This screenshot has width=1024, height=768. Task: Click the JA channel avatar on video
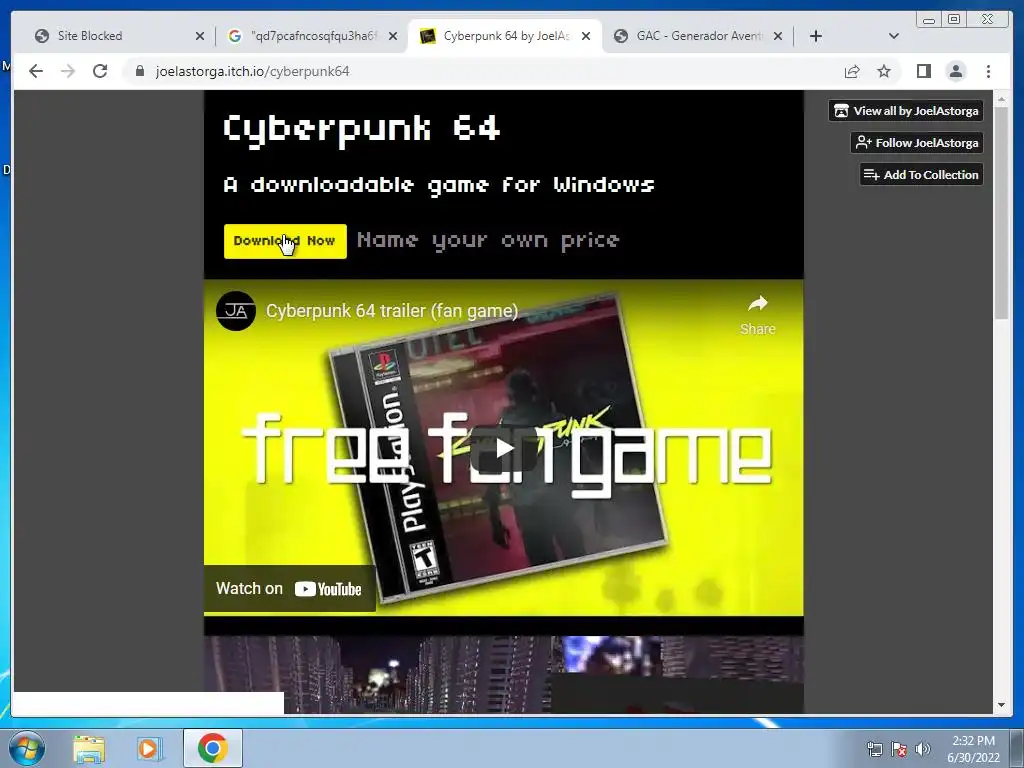coord(236,311)
